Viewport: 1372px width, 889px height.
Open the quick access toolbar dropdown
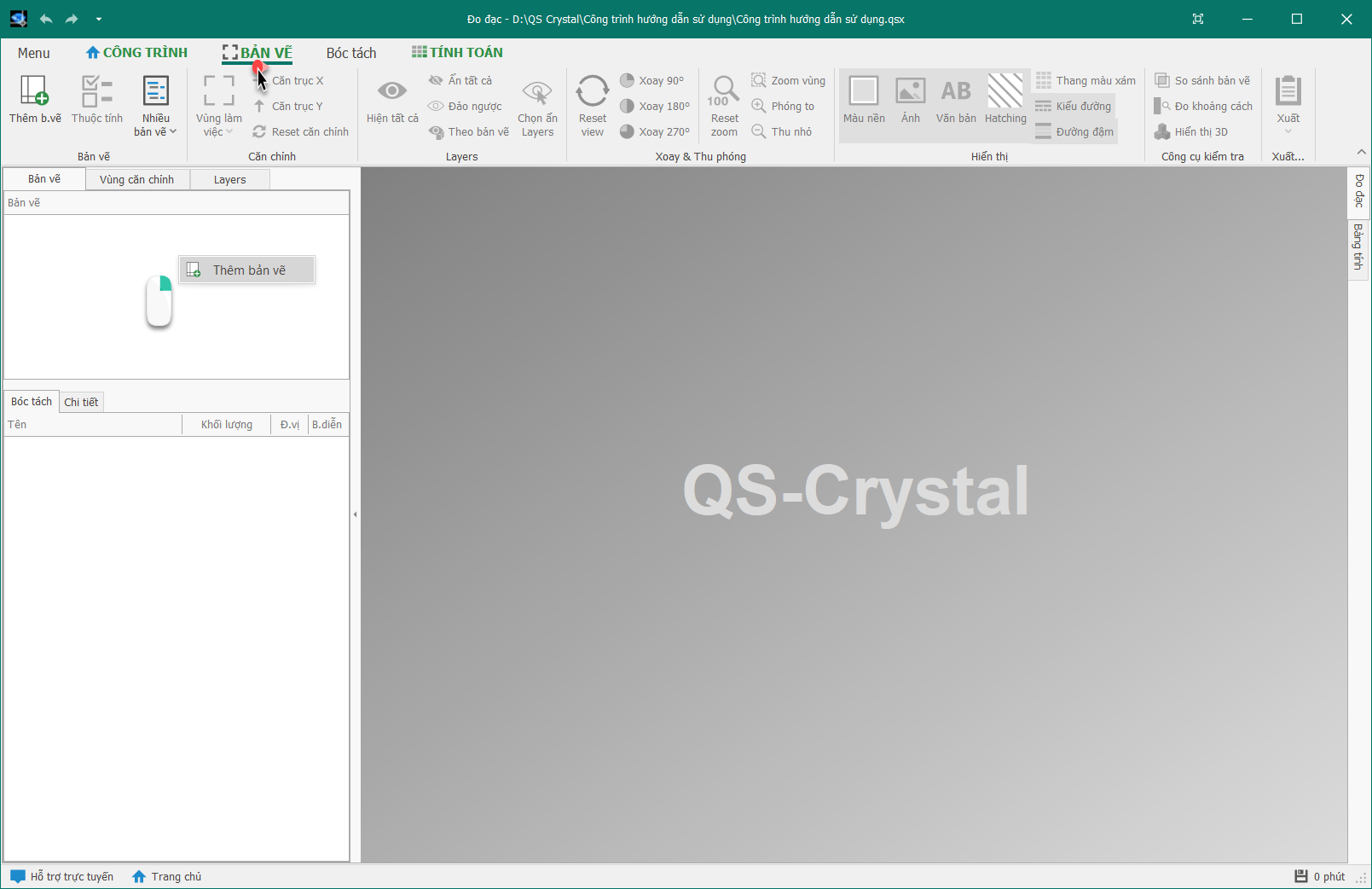tap(99, 19)
